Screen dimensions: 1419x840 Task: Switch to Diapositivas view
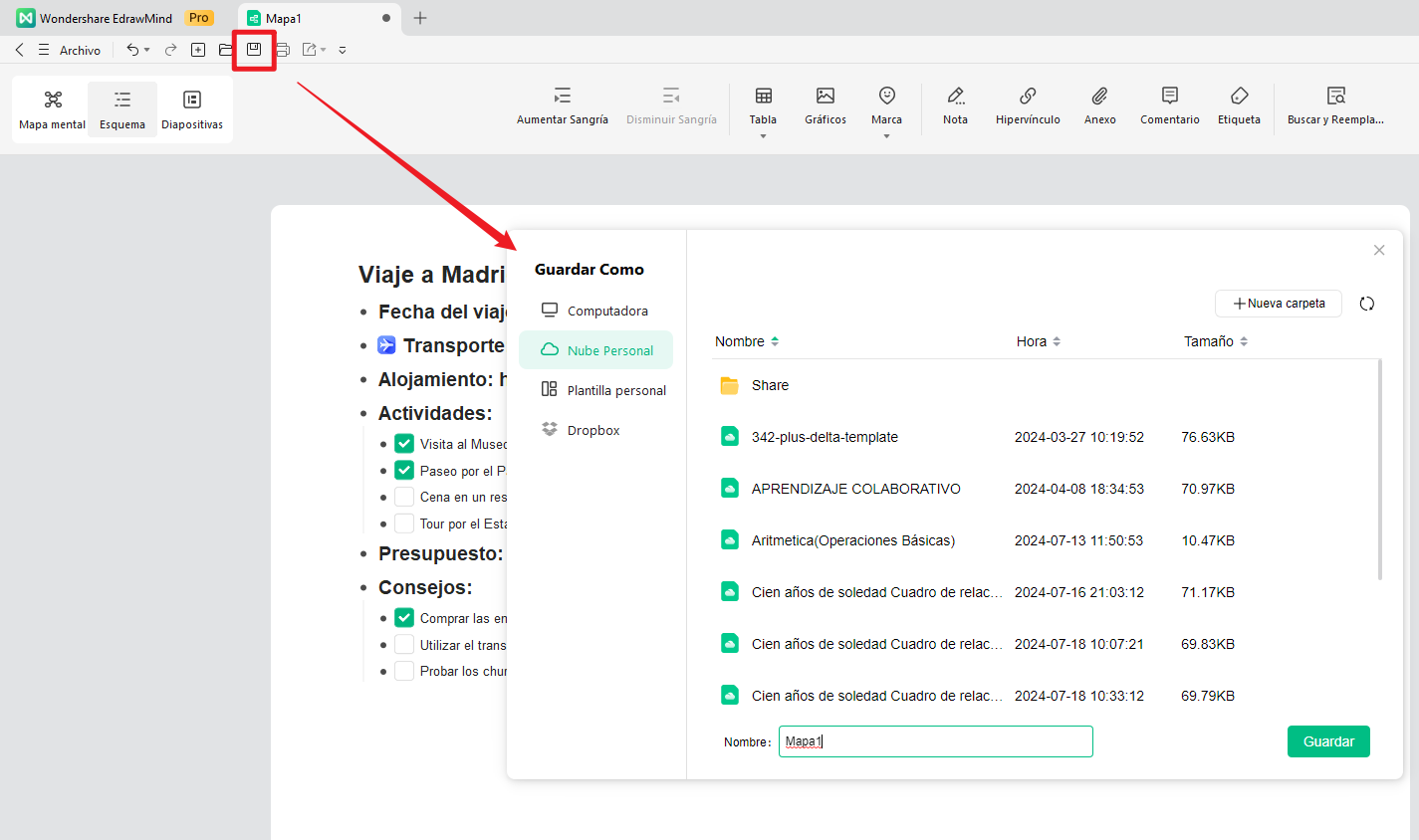pos(192,110)
